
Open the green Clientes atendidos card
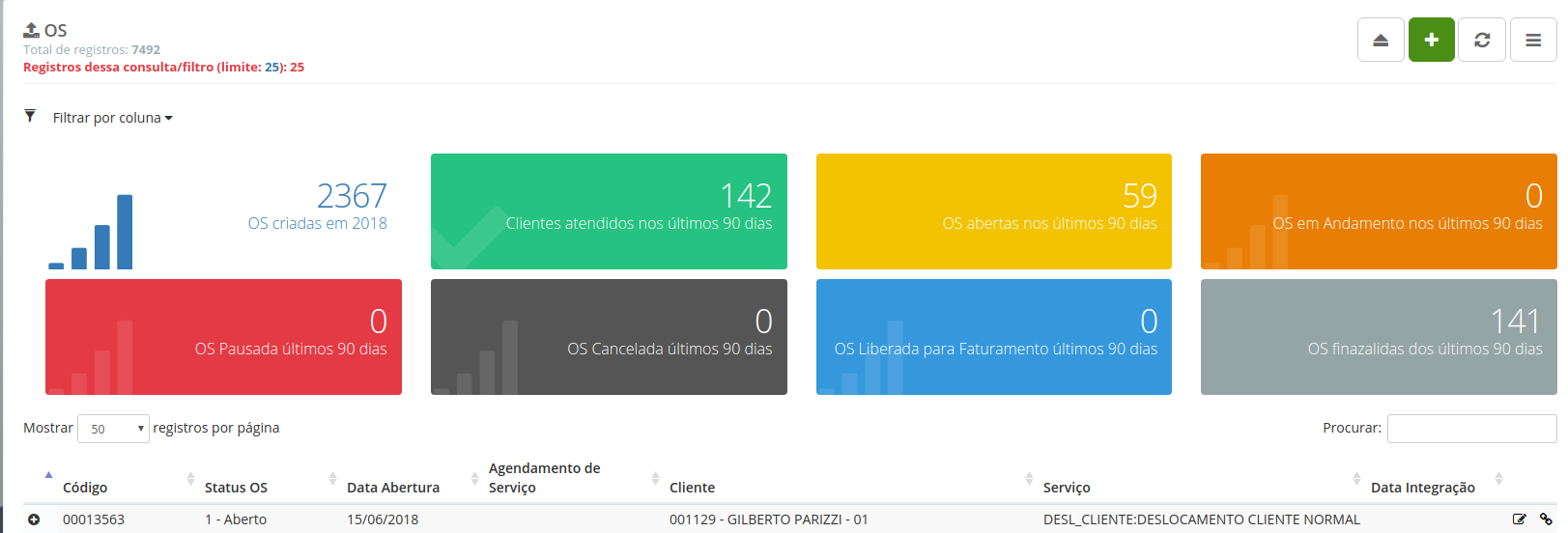pyautogui.click(x=609, y=211)
